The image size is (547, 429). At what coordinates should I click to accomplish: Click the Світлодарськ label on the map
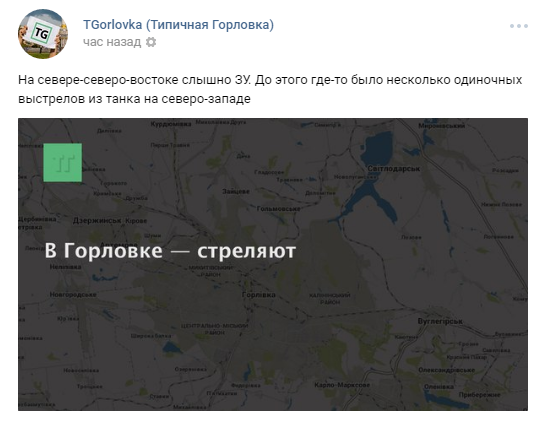394,169
